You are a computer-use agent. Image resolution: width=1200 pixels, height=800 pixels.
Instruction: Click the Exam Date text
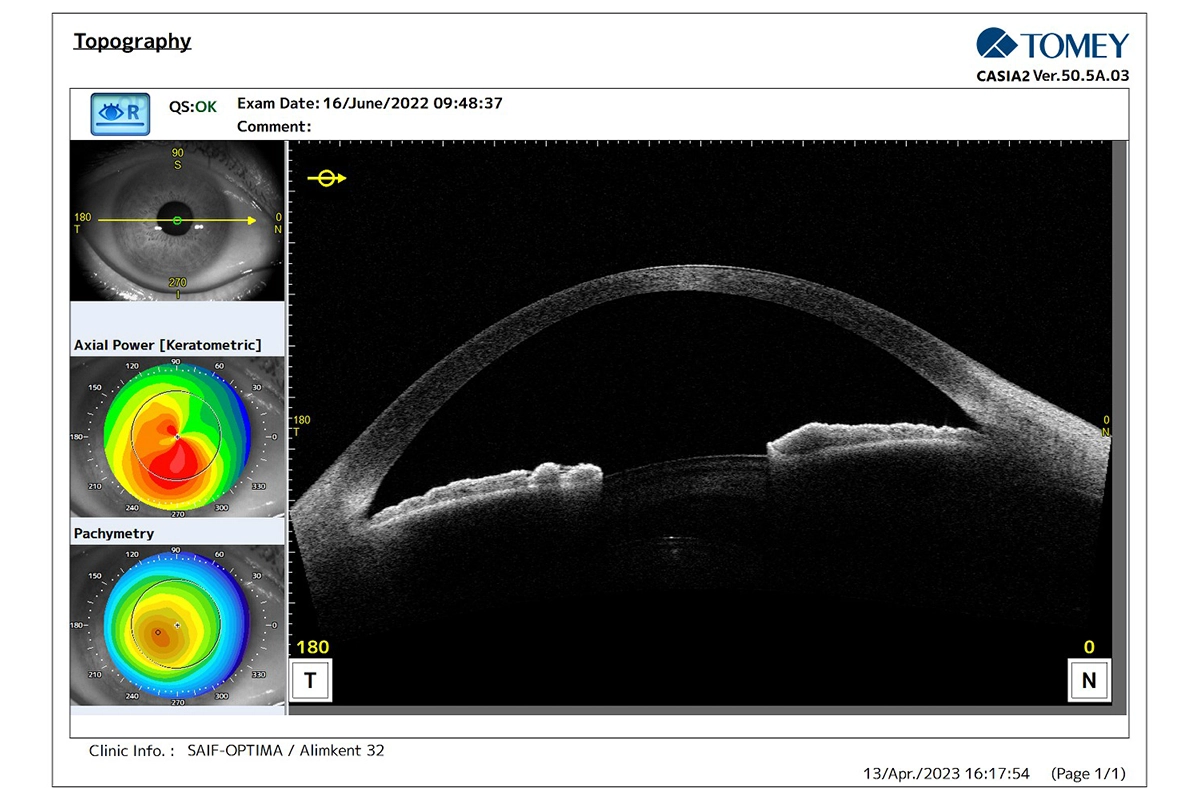point(369,103)
